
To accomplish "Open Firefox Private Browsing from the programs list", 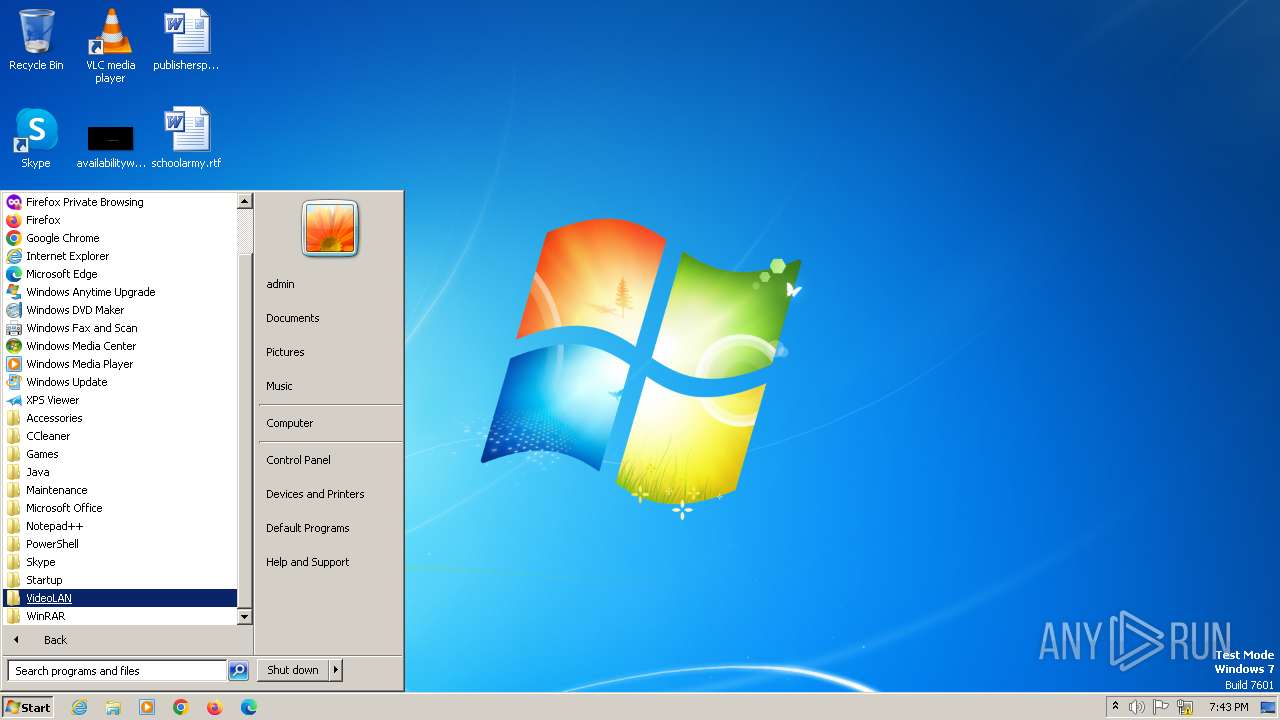I will click(120, 202).
